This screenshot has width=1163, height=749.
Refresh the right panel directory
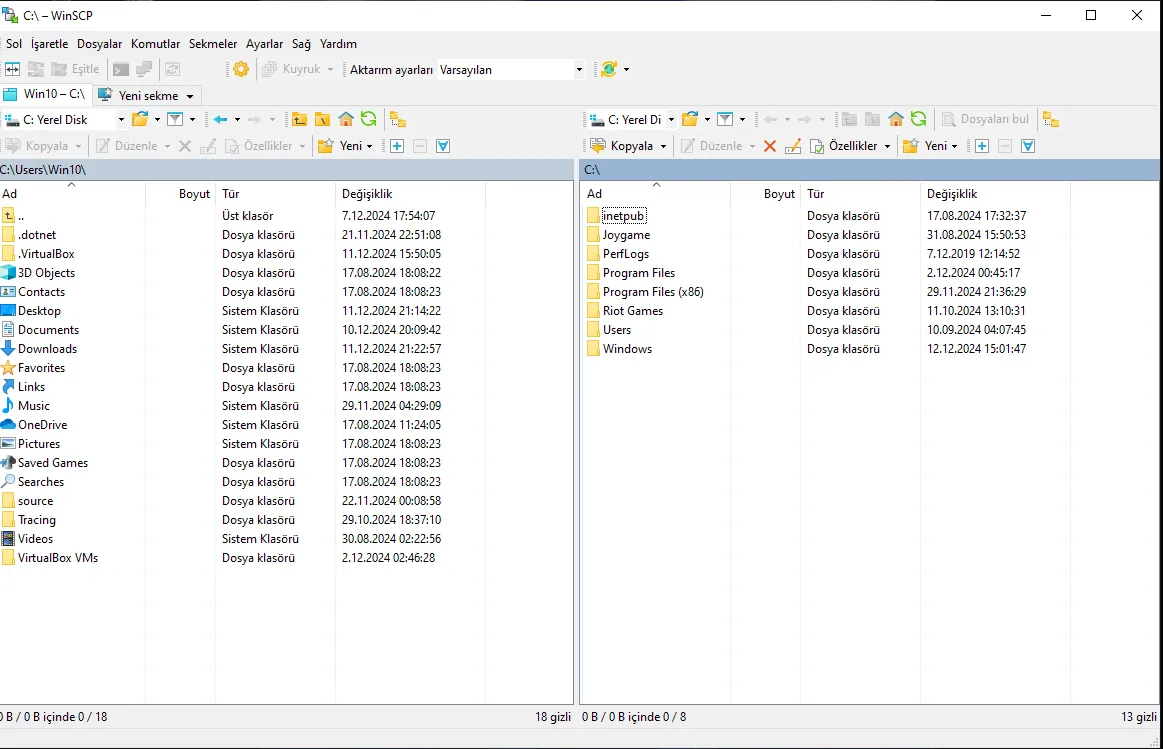[x=919, y=119]
